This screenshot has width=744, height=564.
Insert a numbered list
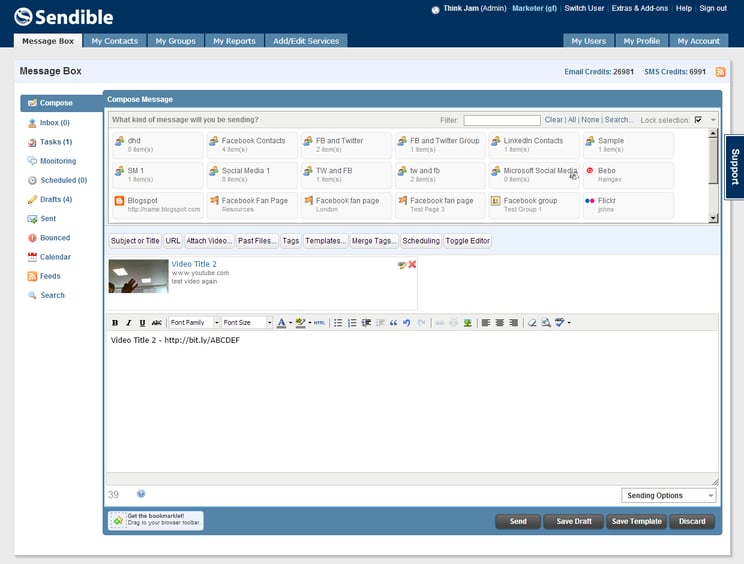(352, 323)
